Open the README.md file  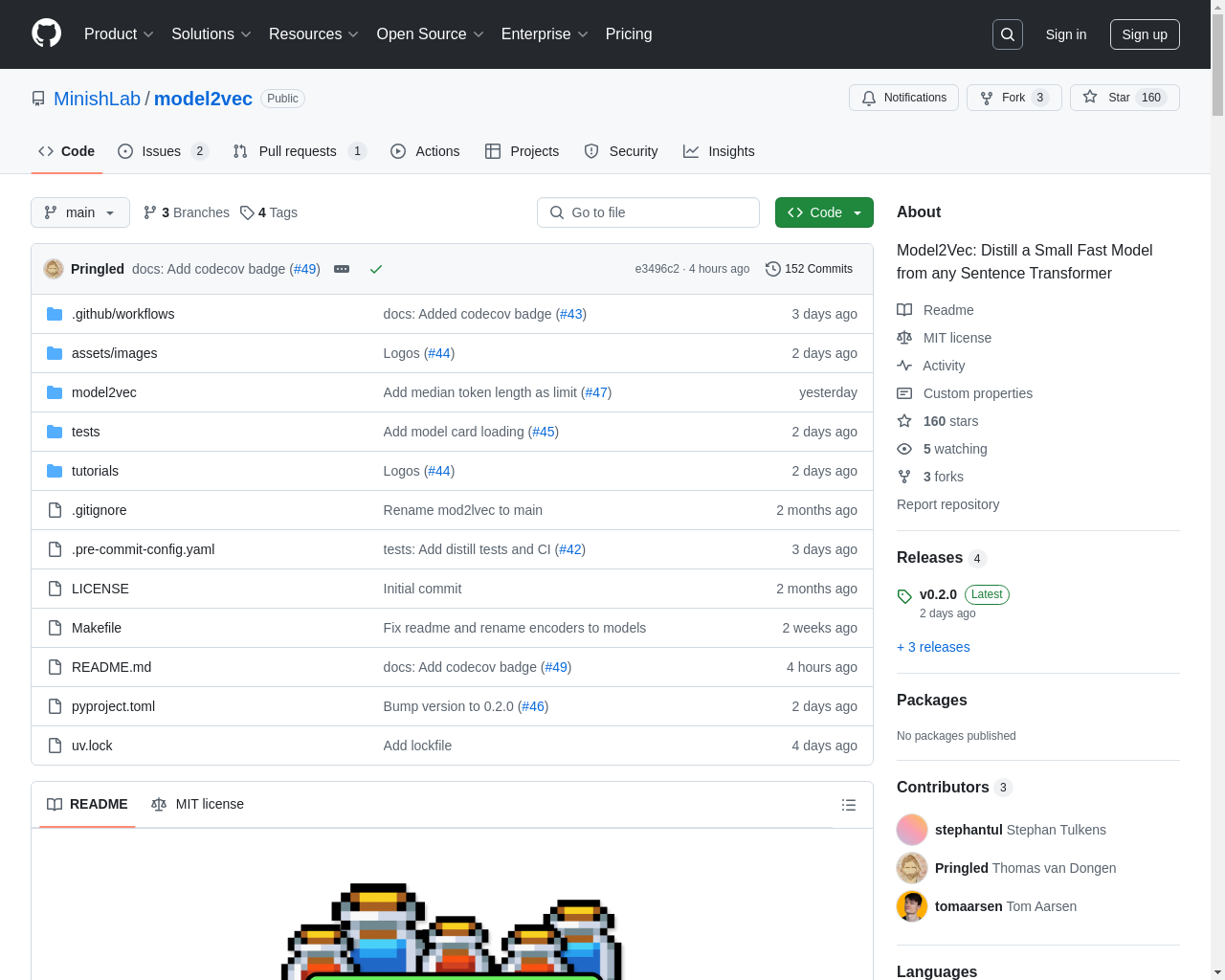pyautogui.click(x=111, y=667)
